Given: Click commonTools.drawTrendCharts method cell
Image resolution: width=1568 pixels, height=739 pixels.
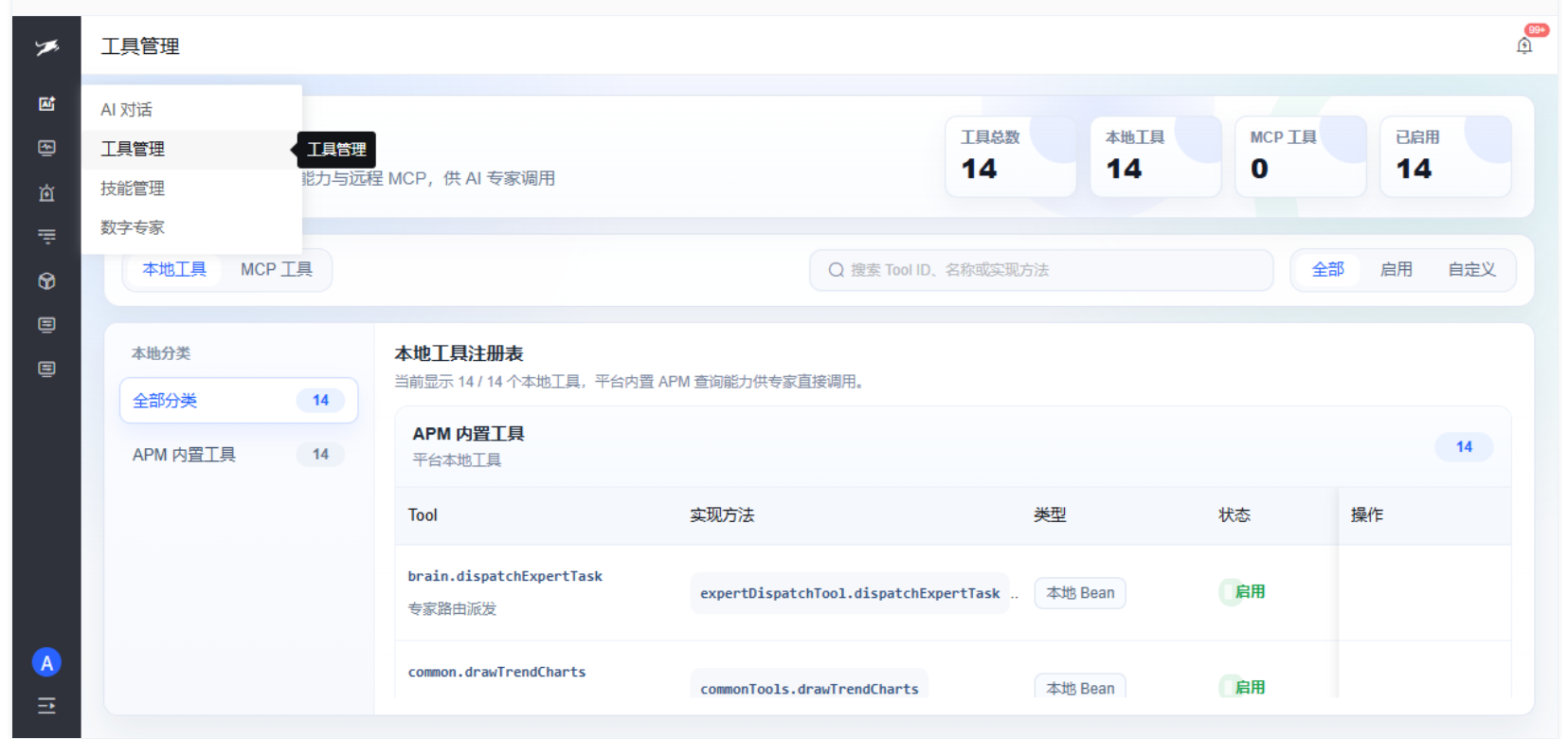Looking at the screenshot, I should 809,686.
